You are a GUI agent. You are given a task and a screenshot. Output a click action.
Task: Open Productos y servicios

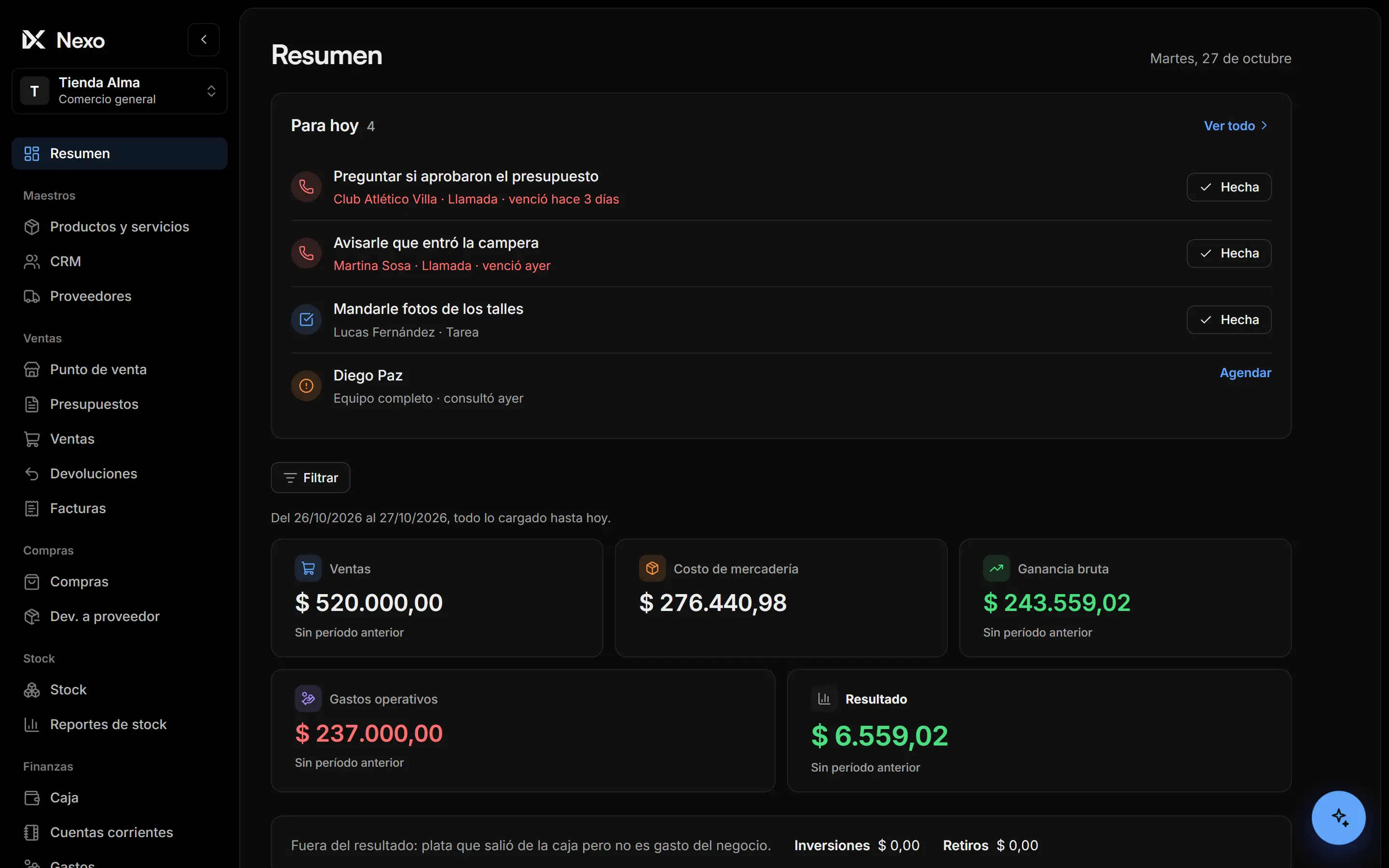pyautogui.click(x=120, y=227)
